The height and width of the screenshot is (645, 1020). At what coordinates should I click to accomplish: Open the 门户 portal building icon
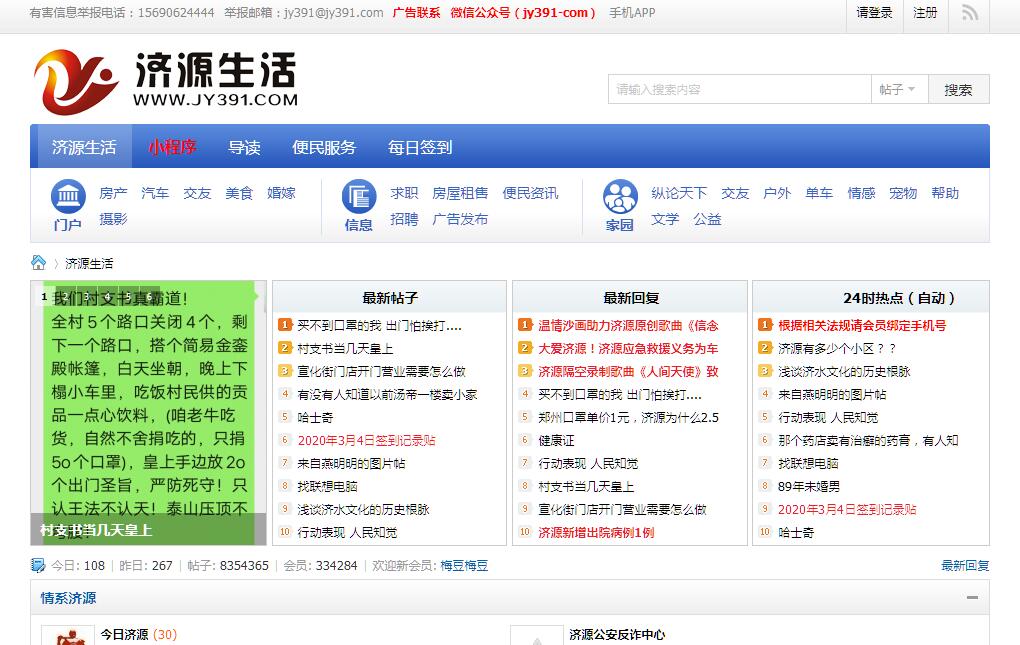click(x=68, y=196)
